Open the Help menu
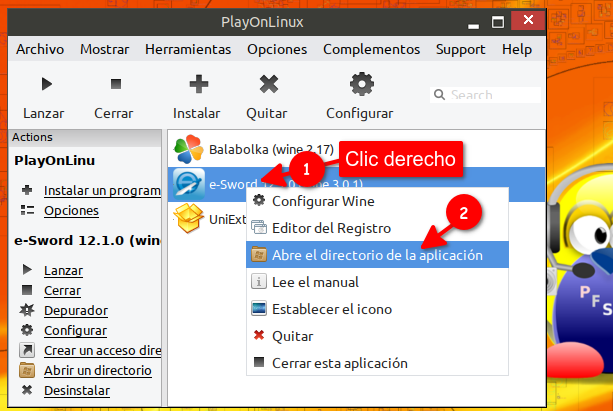Viewport: 613px width, 411px height. coord(517,49)
